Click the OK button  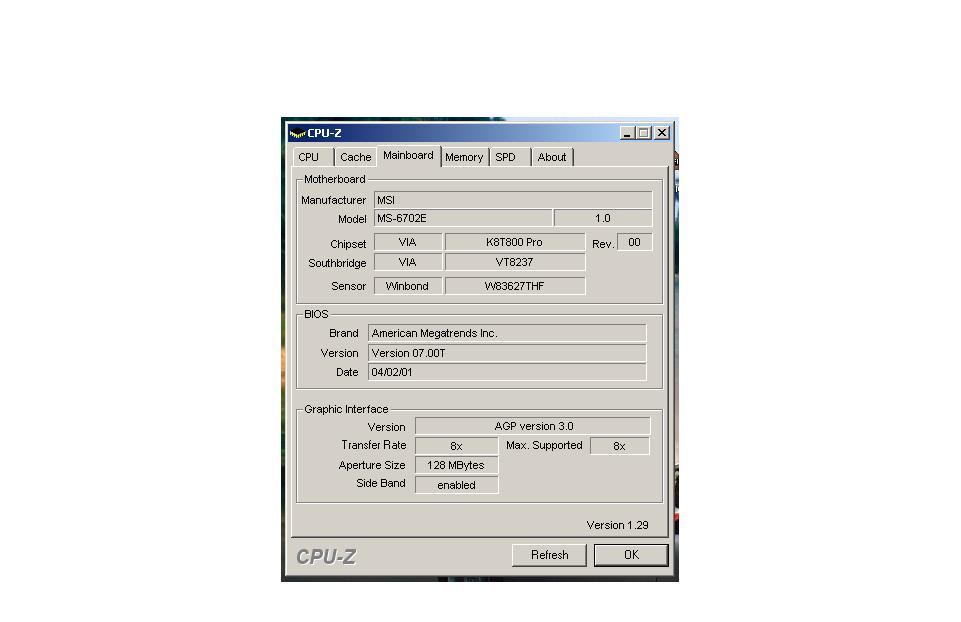pos(631,555)
